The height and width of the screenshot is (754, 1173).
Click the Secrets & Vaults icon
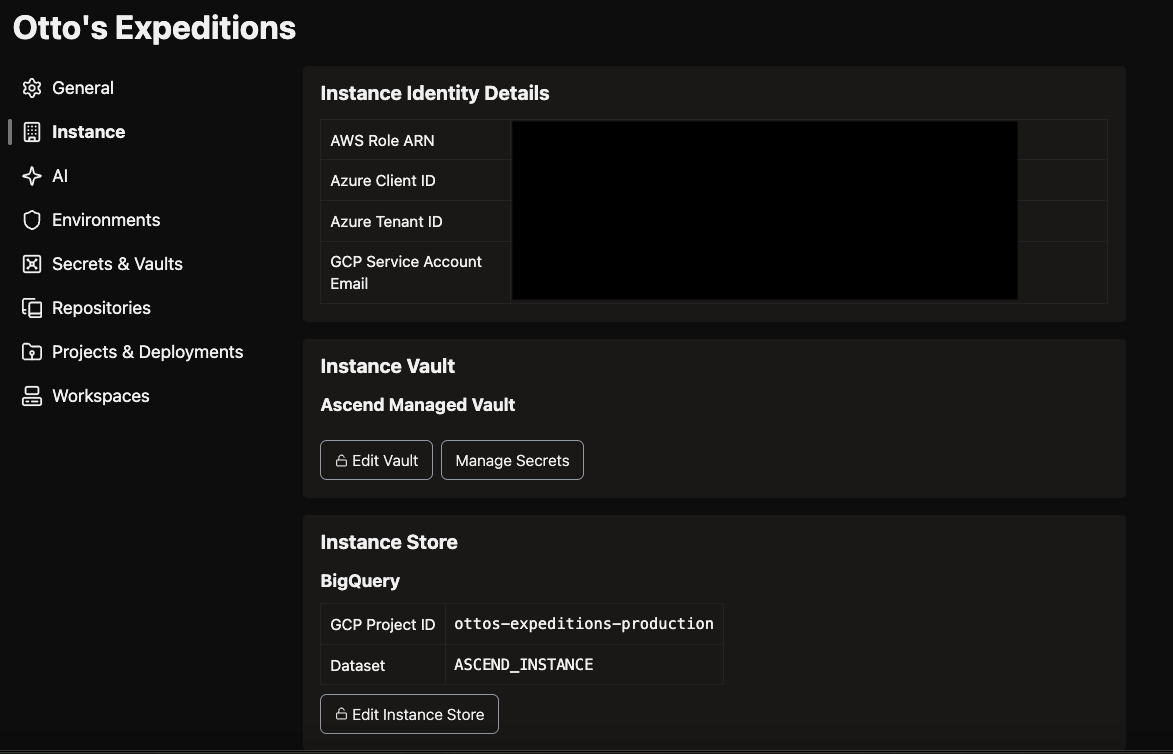(31, 264)
